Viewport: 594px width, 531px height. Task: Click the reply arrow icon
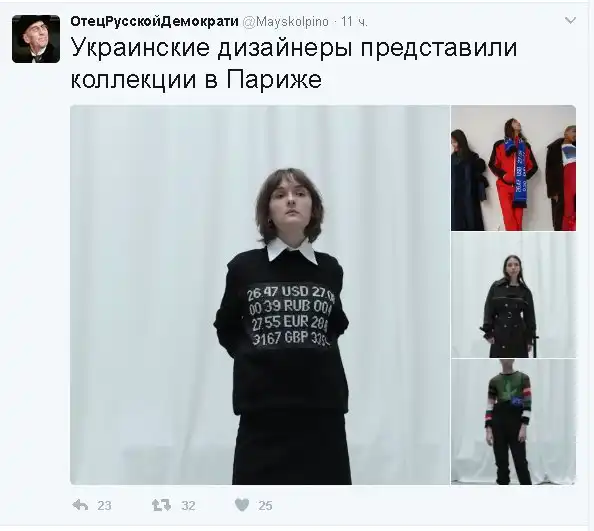click(80, 505)
